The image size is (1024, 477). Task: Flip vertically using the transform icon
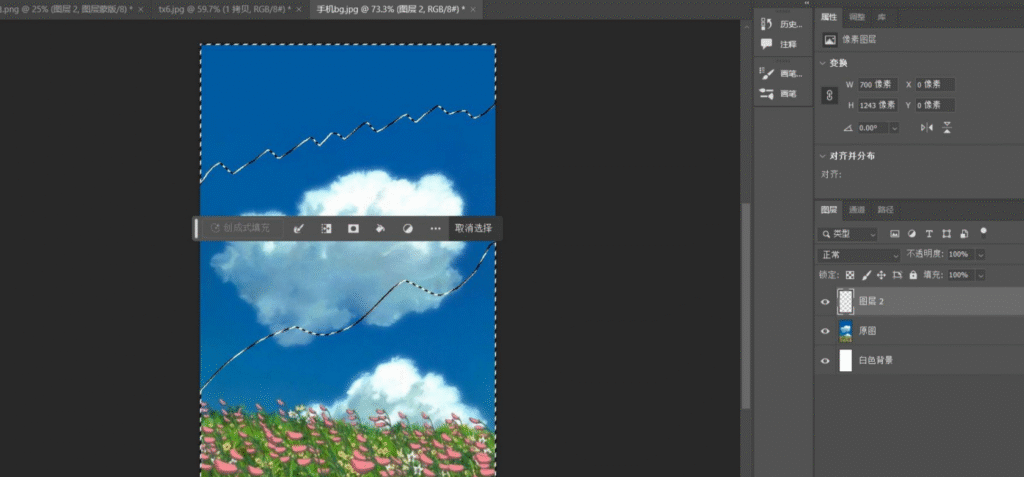pos(947,127)
